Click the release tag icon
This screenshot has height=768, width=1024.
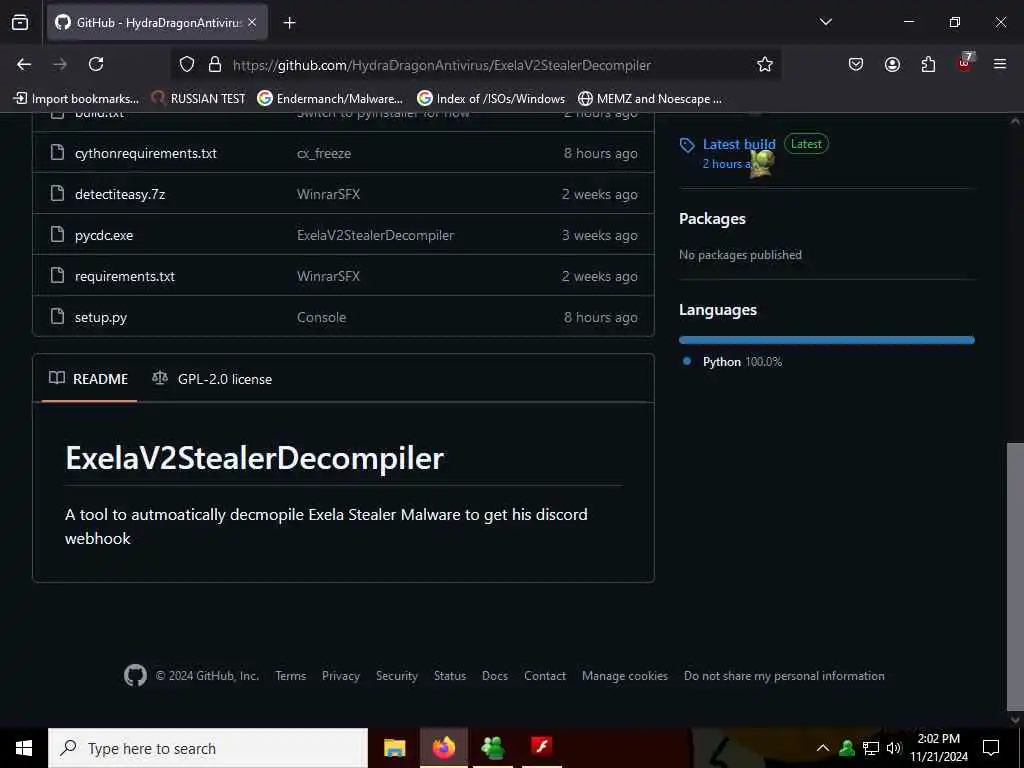(687, 145)
